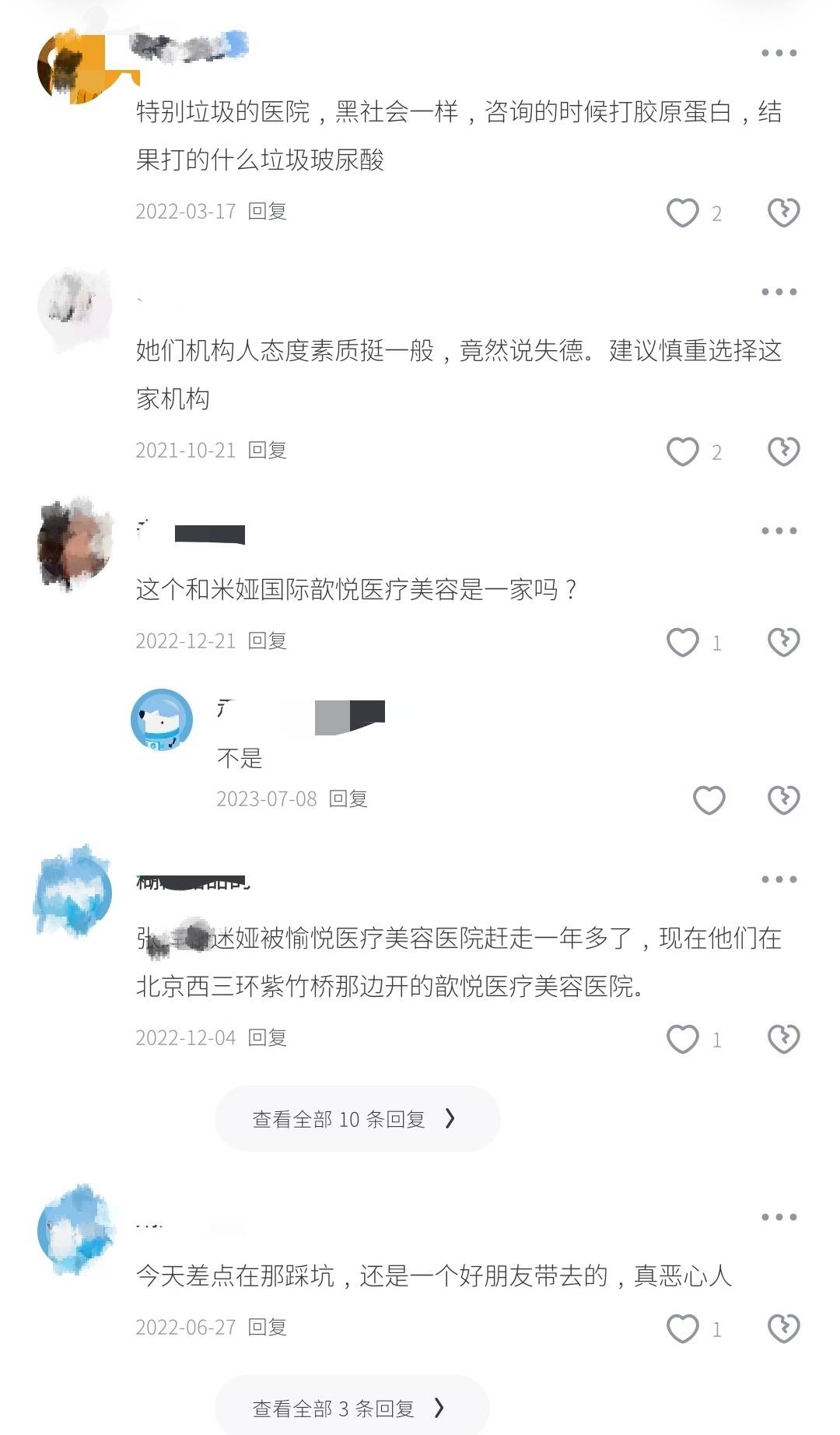
Task: Like the 2022-06-27 comment about 踩坑
Action: pos(683,1328)
